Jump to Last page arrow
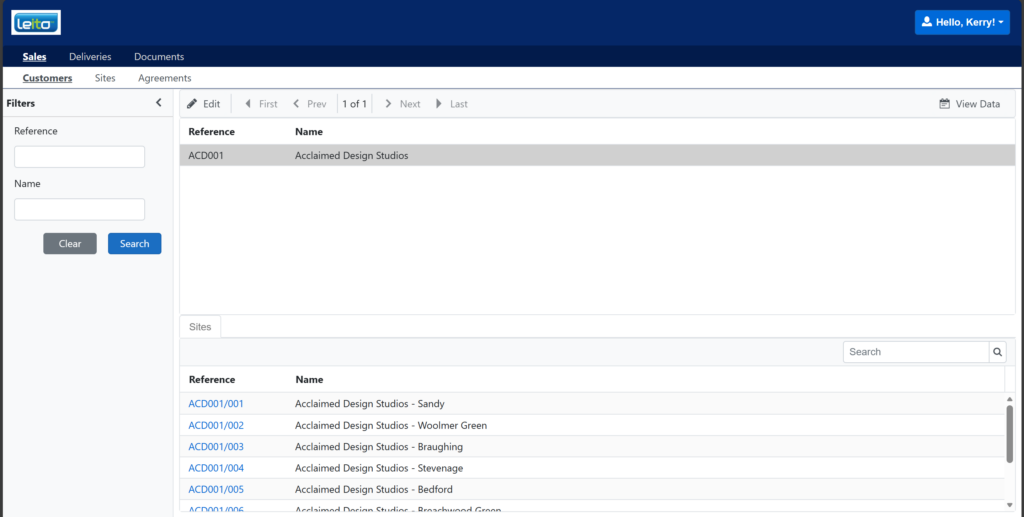This screenshot has width=1024, height=517. tap(438, 104)
